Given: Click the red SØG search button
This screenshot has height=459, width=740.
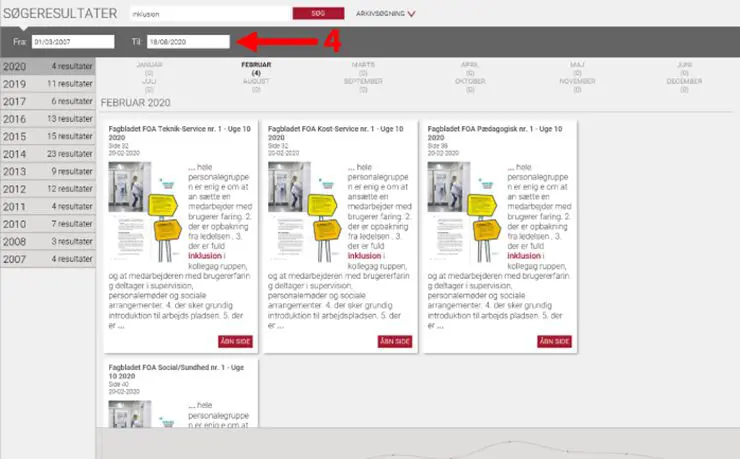Looking at the screenshot, I should [x=311, y=14].
